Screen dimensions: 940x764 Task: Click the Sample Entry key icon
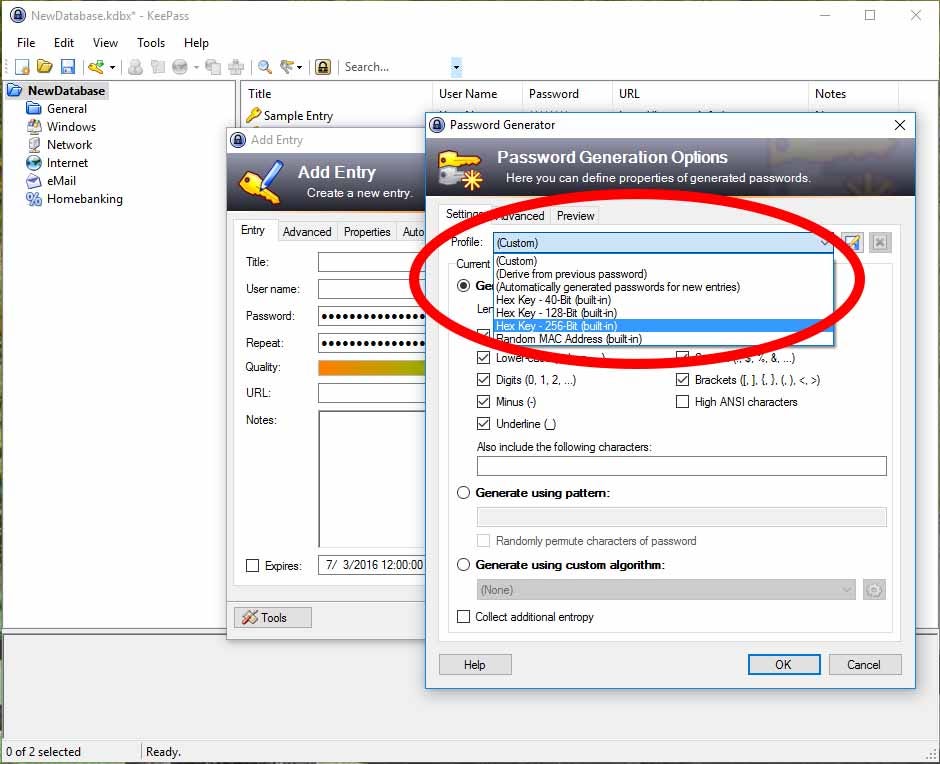tap(254, 115)
